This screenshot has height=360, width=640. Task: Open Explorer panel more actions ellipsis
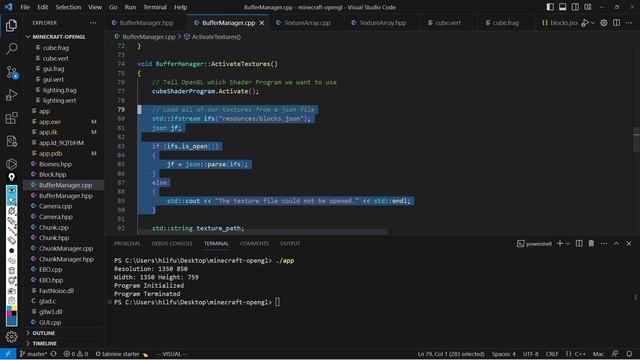93,23
